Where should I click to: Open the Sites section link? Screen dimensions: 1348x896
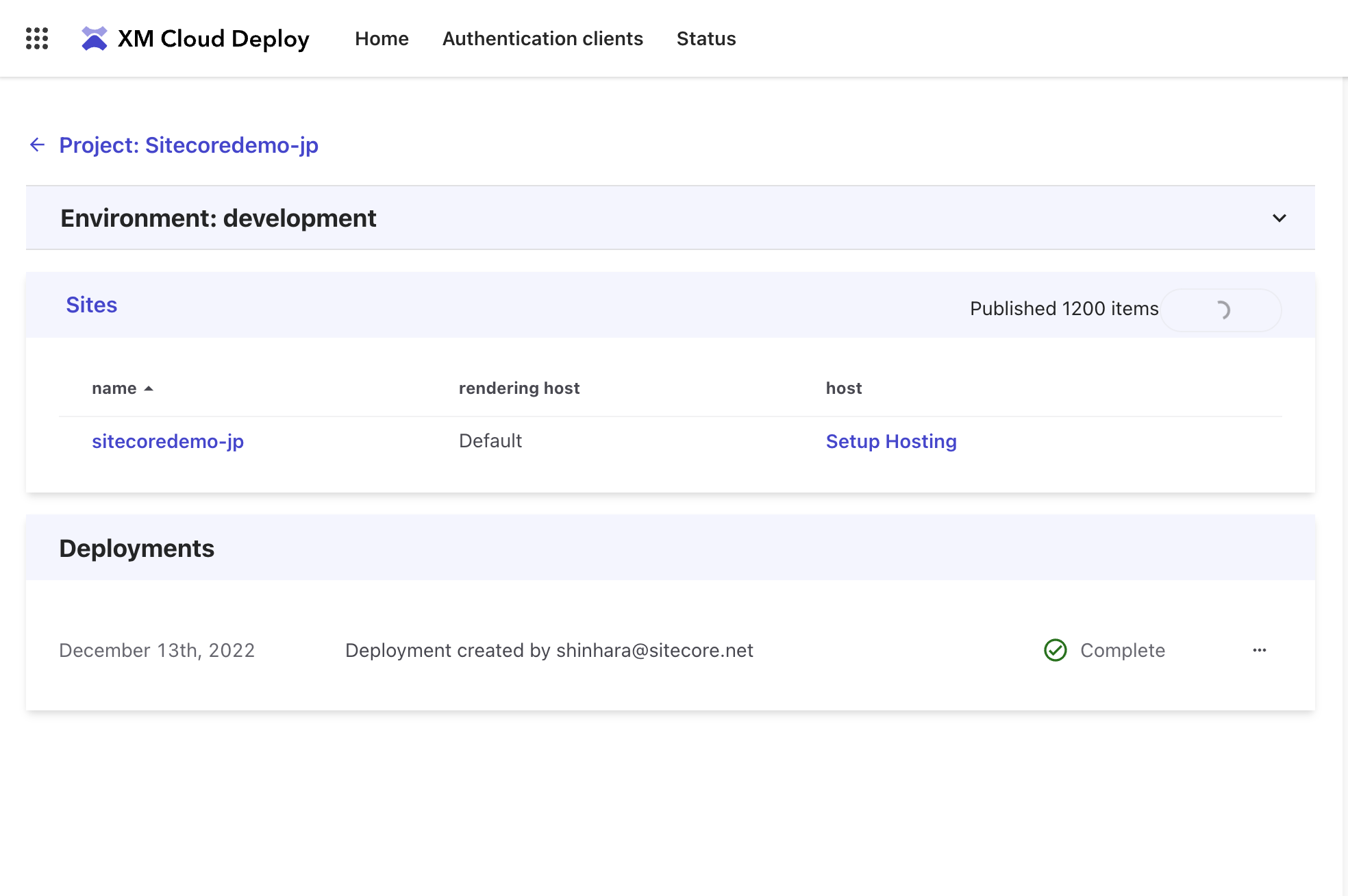[92, 305]
